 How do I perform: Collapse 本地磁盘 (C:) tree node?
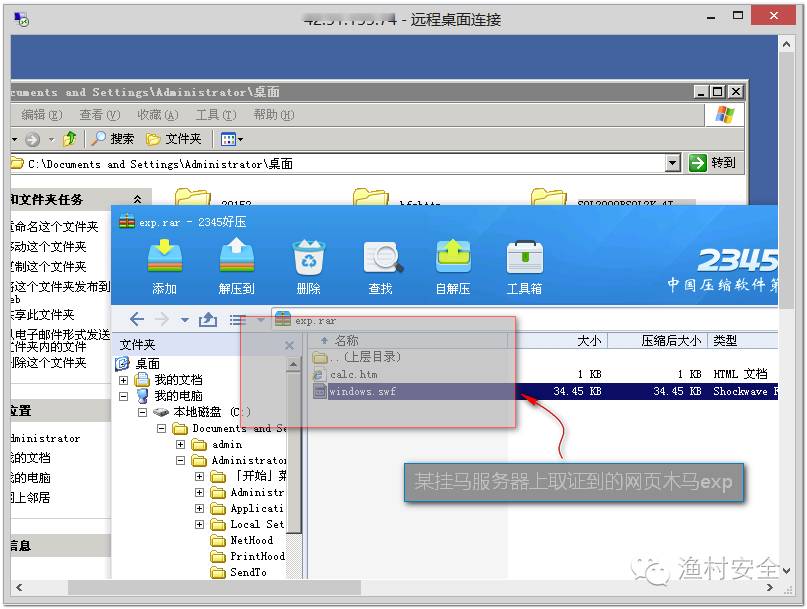pos(142,412)
